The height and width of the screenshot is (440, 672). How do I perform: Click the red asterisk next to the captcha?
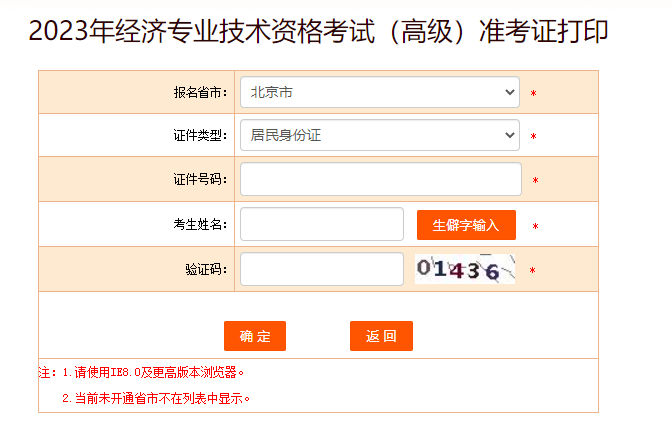click(x=533, y=271)
